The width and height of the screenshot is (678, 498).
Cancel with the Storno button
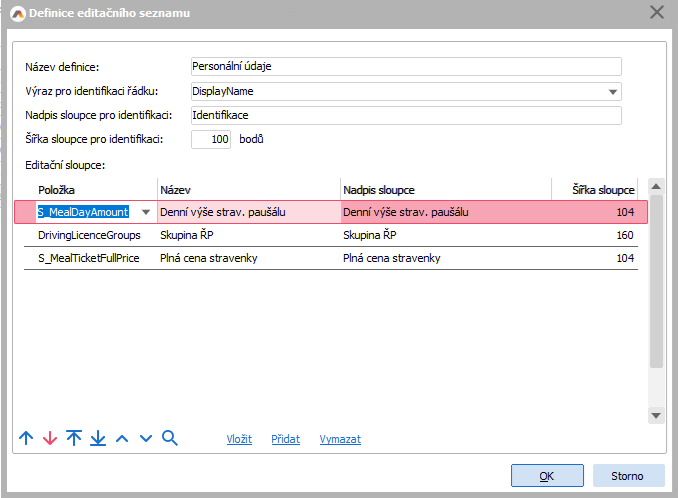[629, 475]
